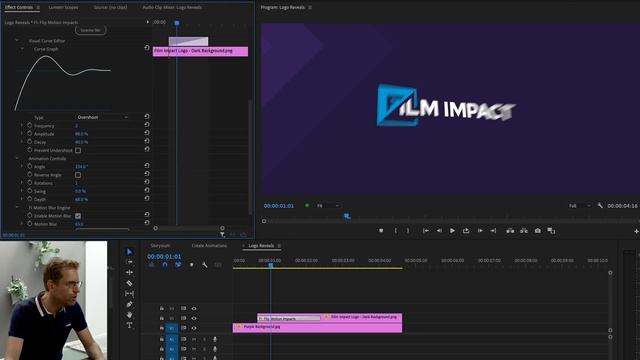Screen dimensions: 640x360
Task: Reset the Type parameter
Action: pos(147,117)
